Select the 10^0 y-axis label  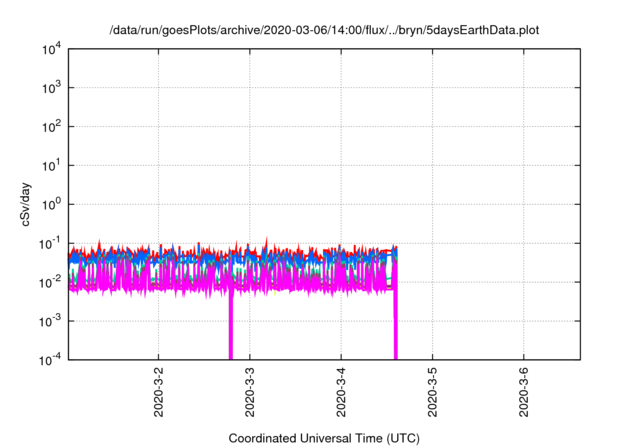coord(52,204)
